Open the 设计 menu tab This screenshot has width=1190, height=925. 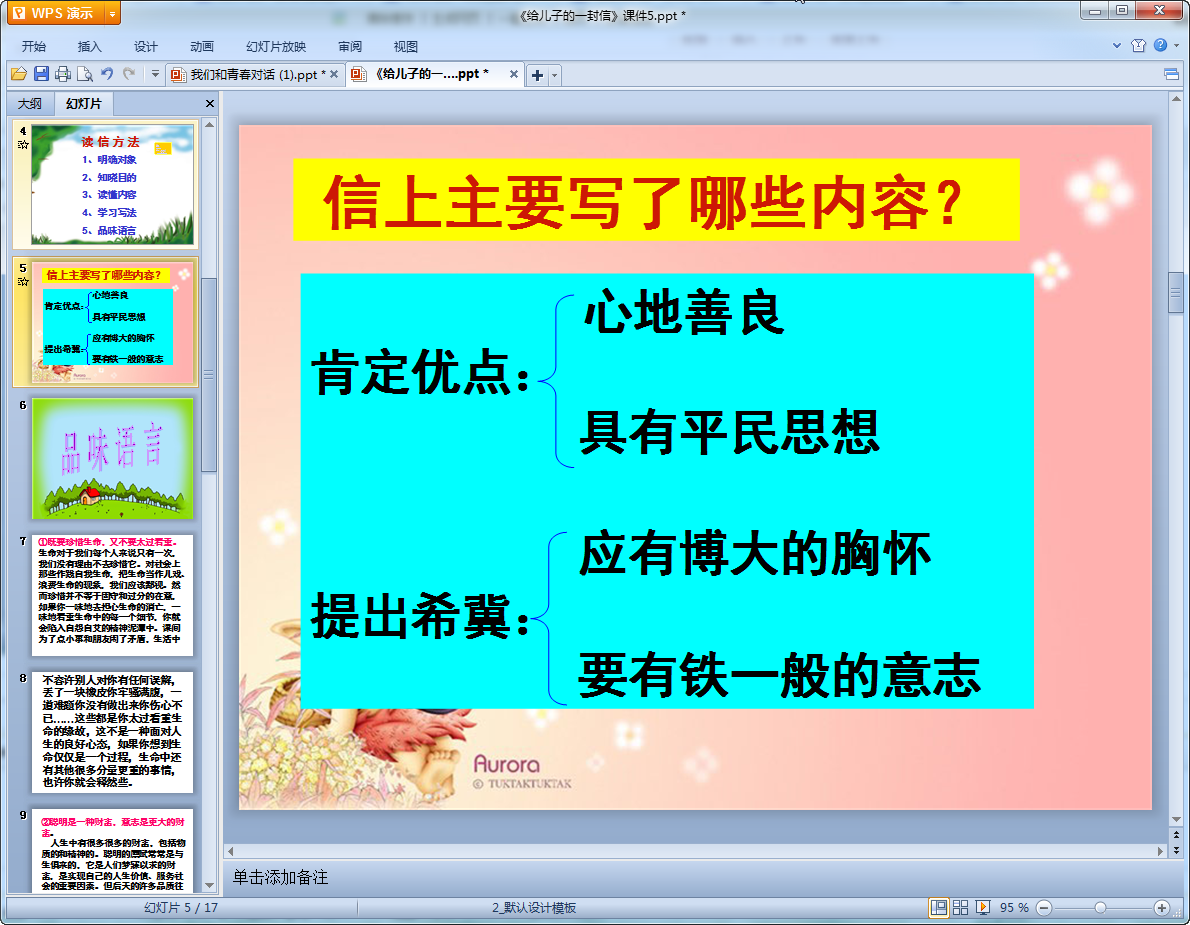point(146,46)
